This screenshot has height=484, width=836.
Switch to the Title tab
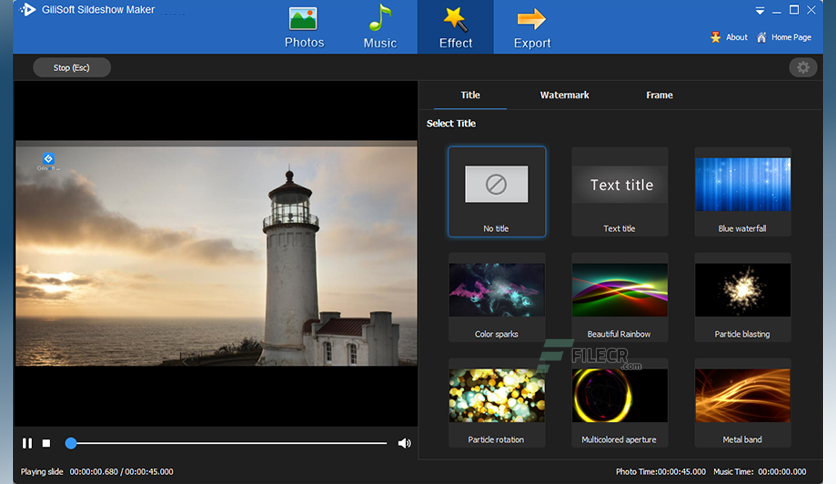(470, 95)
